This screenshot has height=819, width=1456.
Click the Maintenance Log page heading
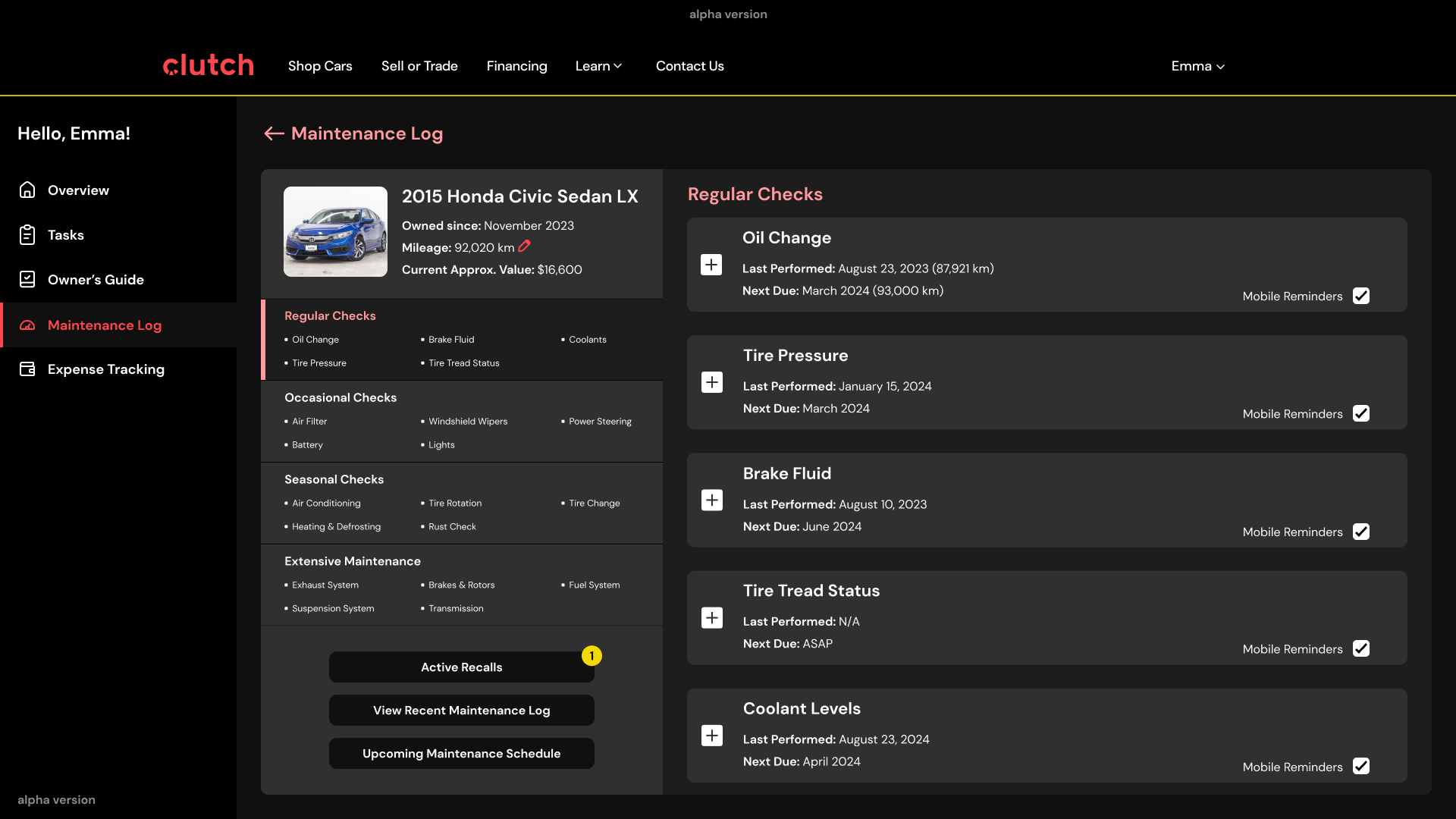367,133
